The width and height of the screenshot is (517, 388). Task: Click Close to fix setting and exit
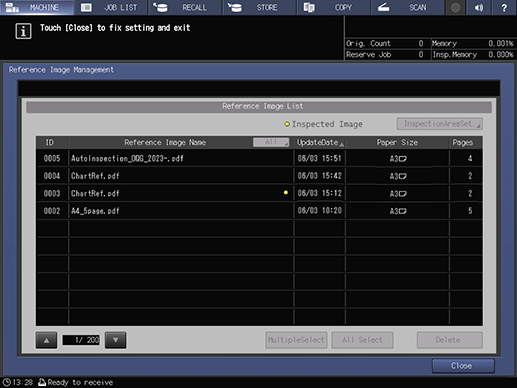(x=463, y=366)
